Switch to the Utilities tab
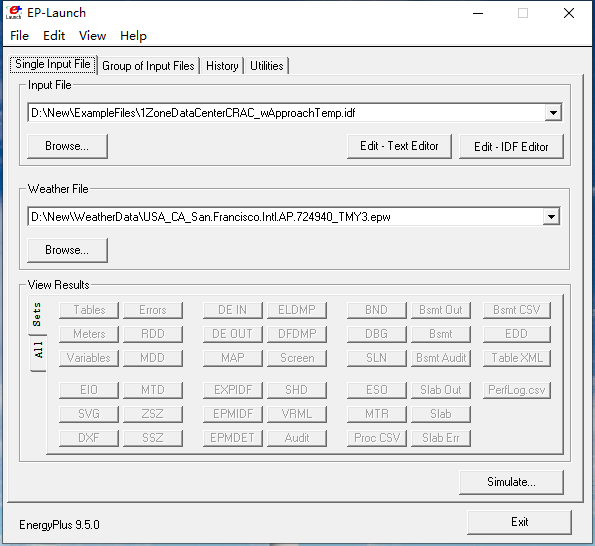Image resolution: width=595 pixels, height=546 pixels. [267, 66]
